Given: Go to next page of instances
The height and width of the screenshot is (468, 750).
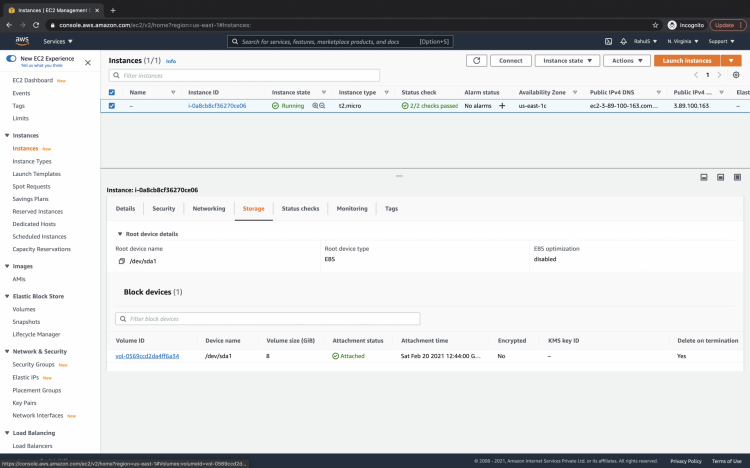Looking at the screenshot, I should [719, 75].
